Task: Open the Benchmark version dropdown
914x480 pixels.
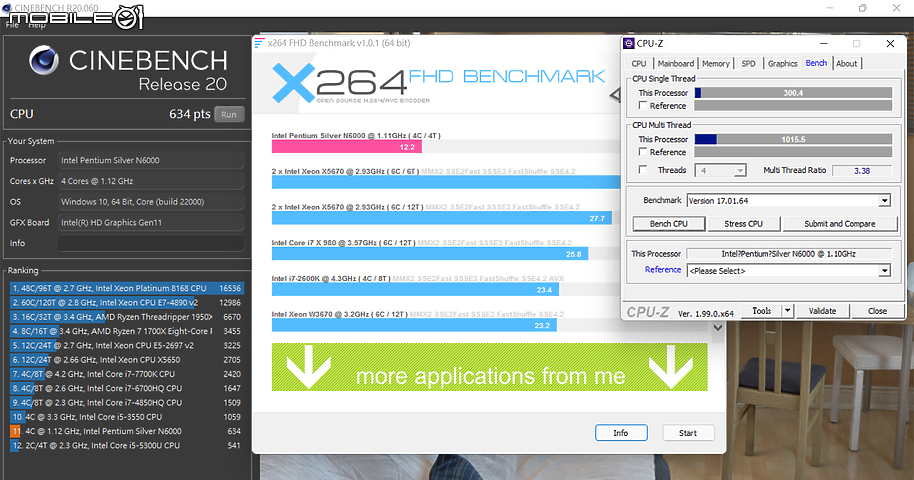Action: [x=885, y=201]
